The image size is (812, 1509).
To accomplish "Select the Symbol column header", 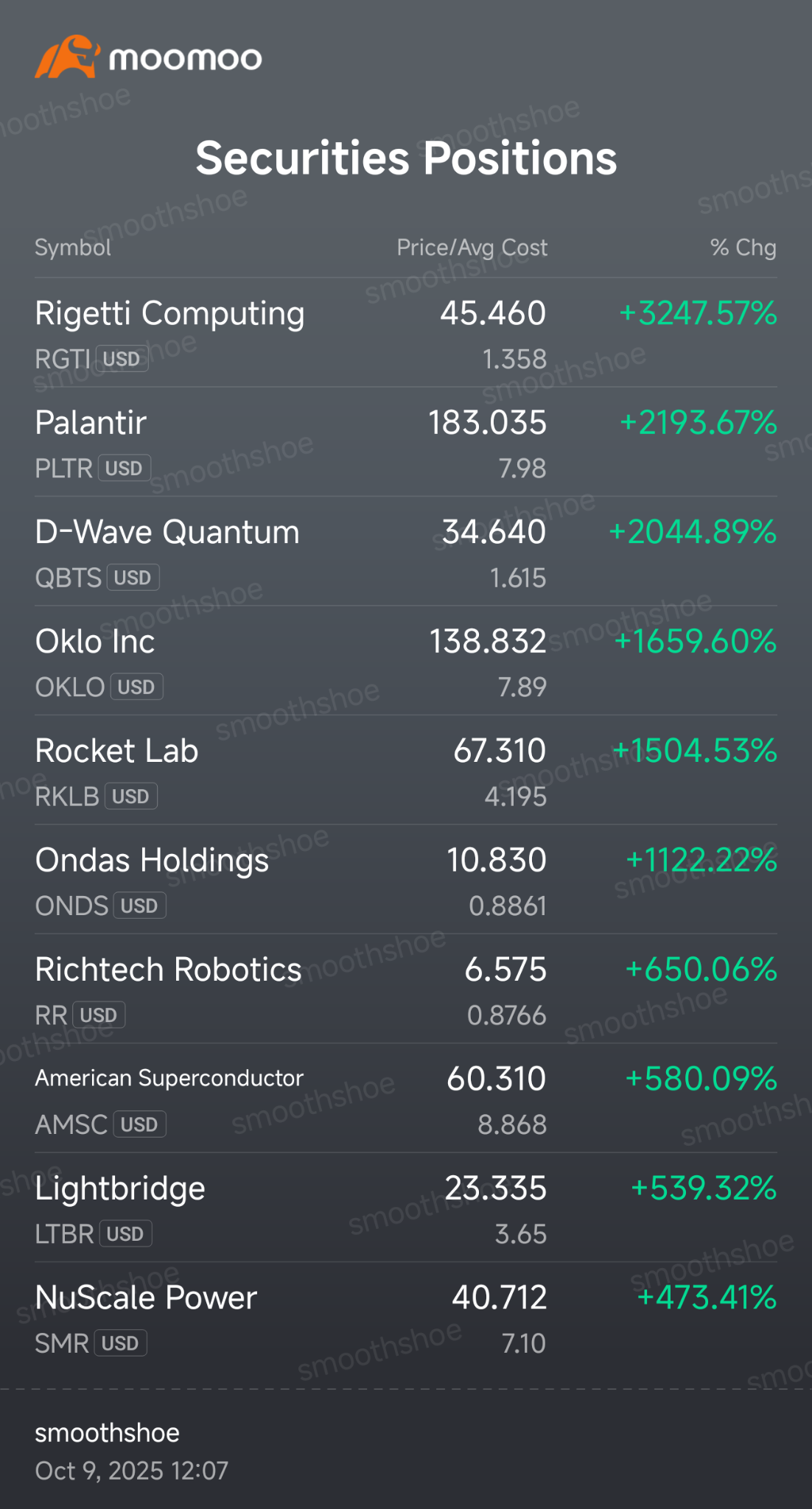I will click(x=73, y=248).
